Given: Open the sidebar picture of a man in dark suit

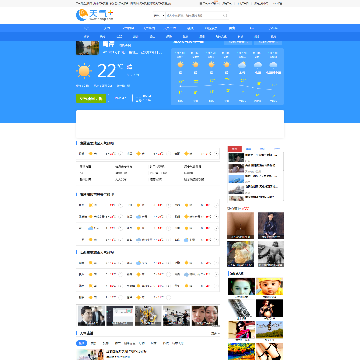Looking at the screenshot, I should point(271,225).
